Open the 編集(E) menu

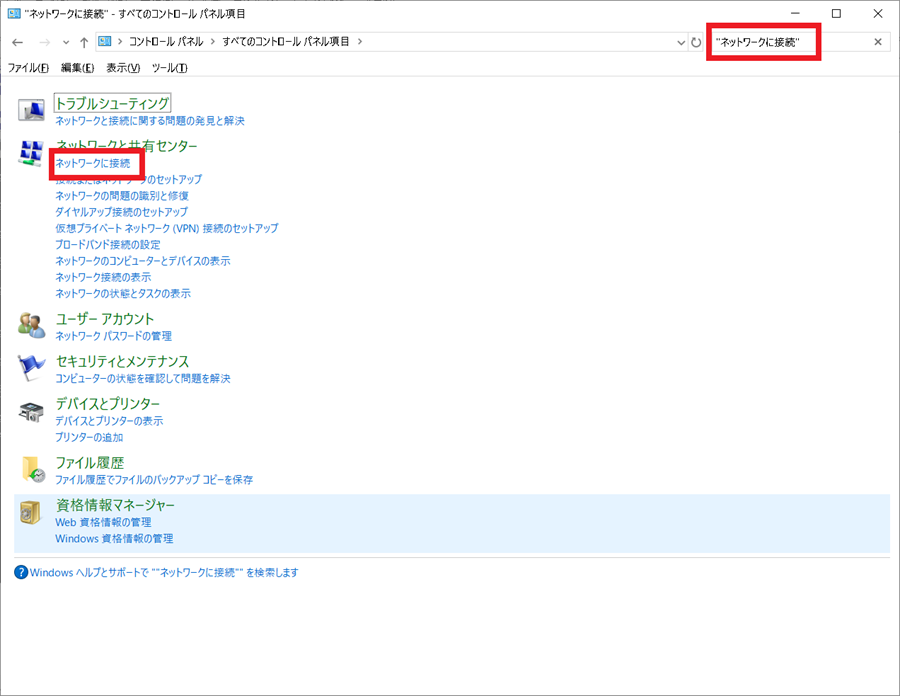click(77, 68)
